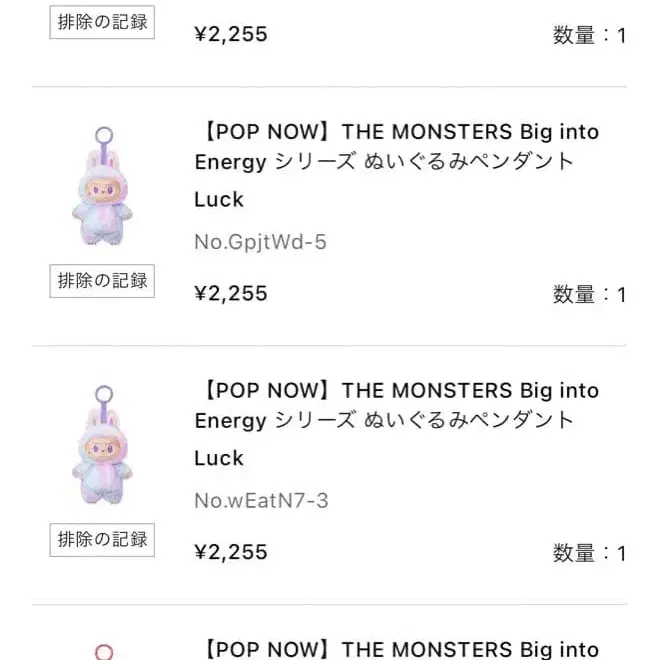
Task: Click the item code No.GpjtWd-5
Action: [260, 241]
